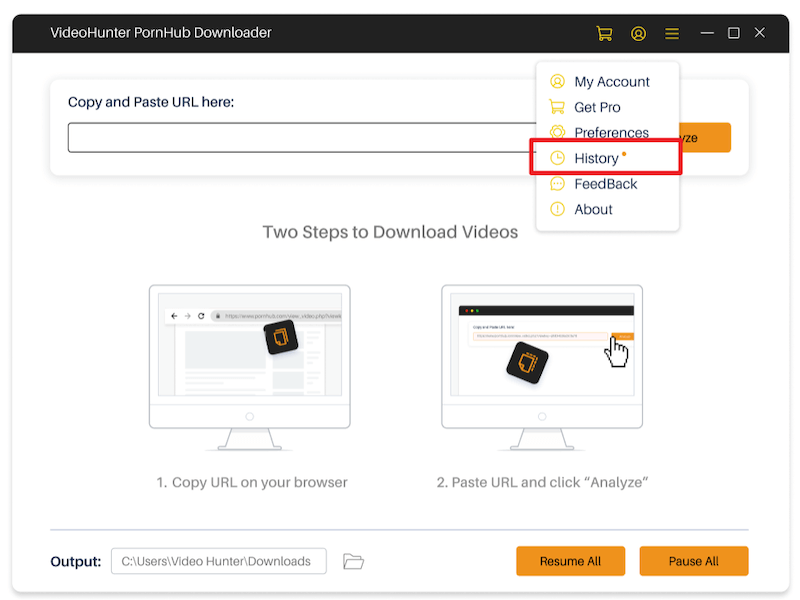Screen dimensions: 800x600
Task: Click the Resume All button
Action: click(570, 561)
